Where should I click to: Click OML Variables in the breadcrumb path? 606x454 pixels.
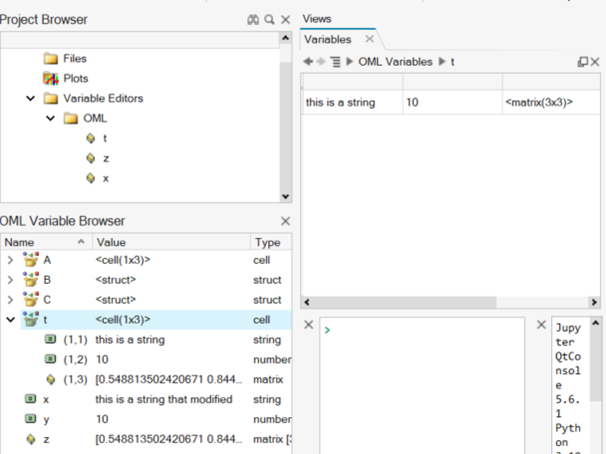397,62
